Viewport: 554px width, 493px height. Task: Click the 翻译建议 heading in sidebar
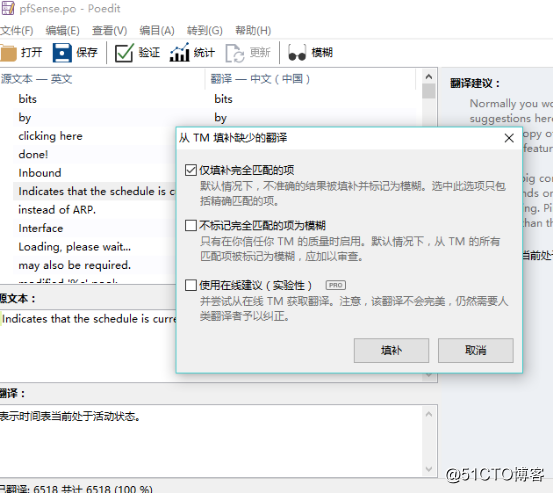[475, 84]
